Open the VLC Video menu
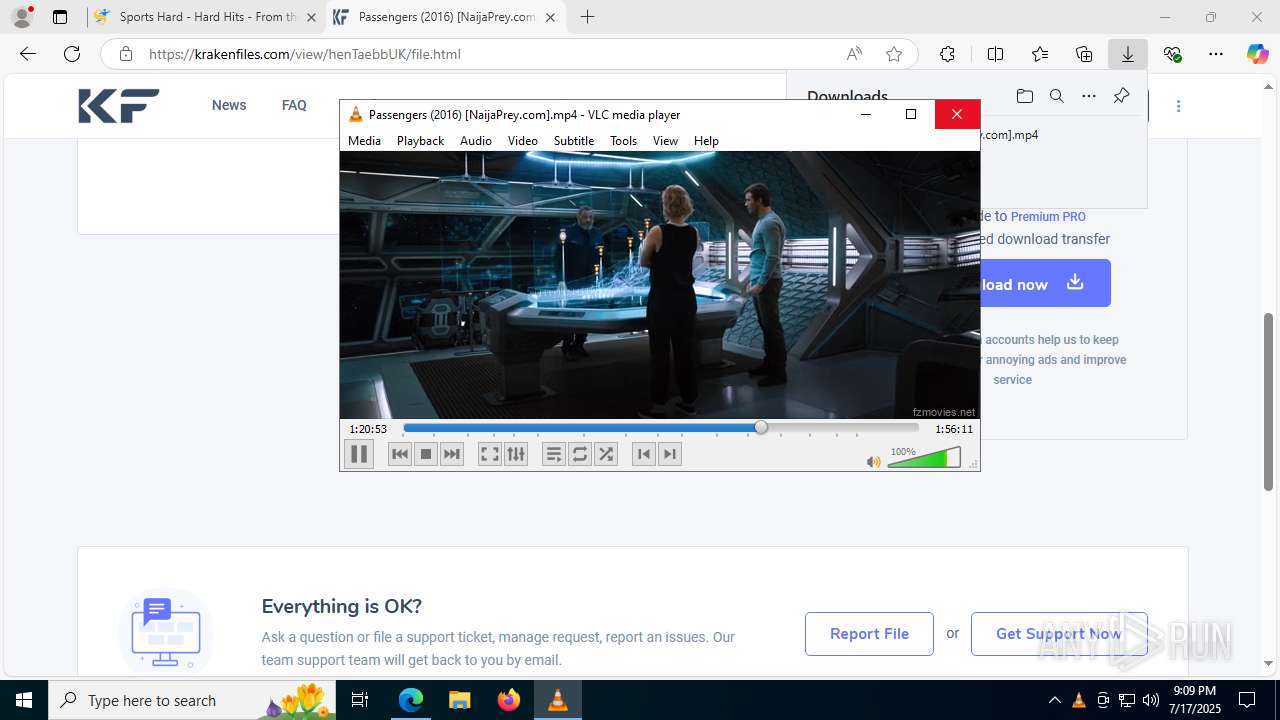 [523, 141]
